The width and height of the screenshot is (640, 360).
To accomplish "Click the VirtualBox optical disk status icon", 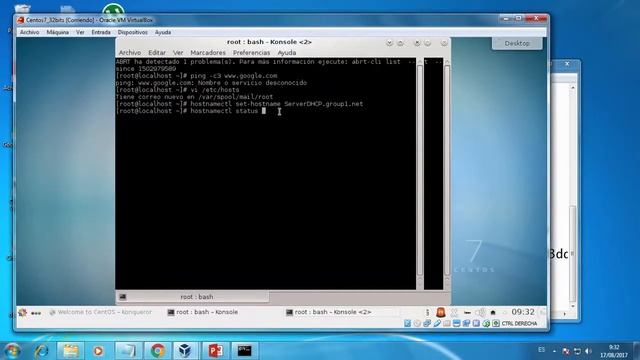I will pos(417,323).
